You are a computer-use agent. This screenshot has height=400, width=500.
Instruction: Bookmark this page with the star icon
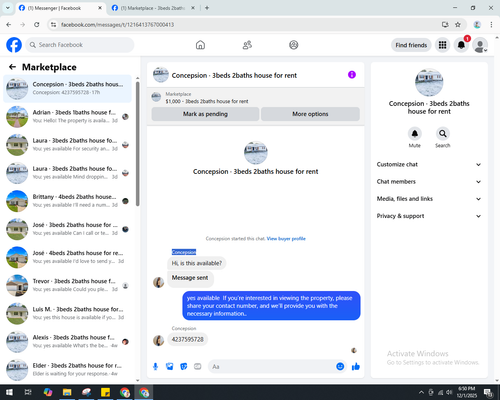click(x=458, y=25)
